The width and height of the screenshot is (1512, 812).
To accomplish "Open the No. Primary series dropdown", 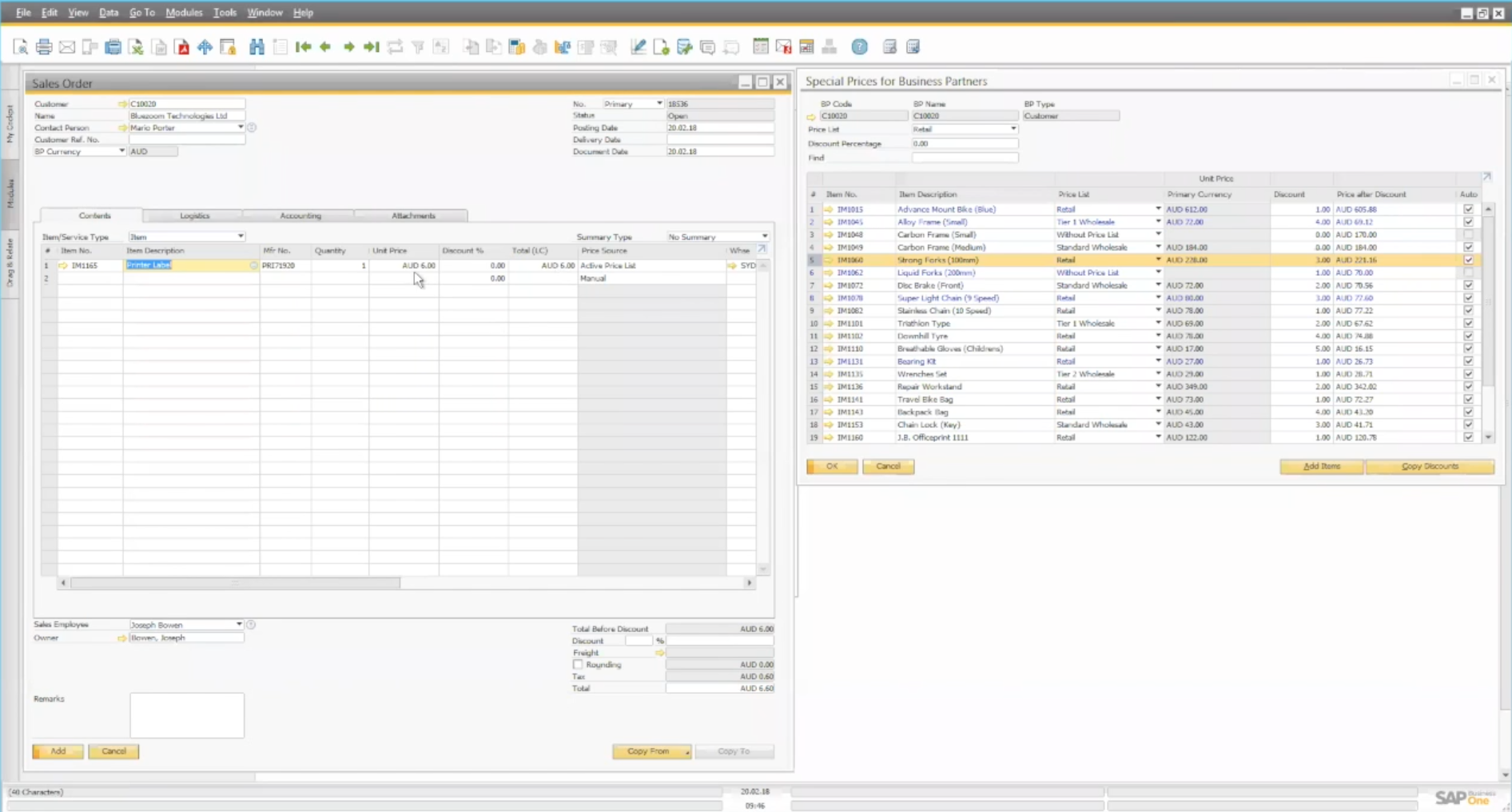I will click(x=659, y=104).
